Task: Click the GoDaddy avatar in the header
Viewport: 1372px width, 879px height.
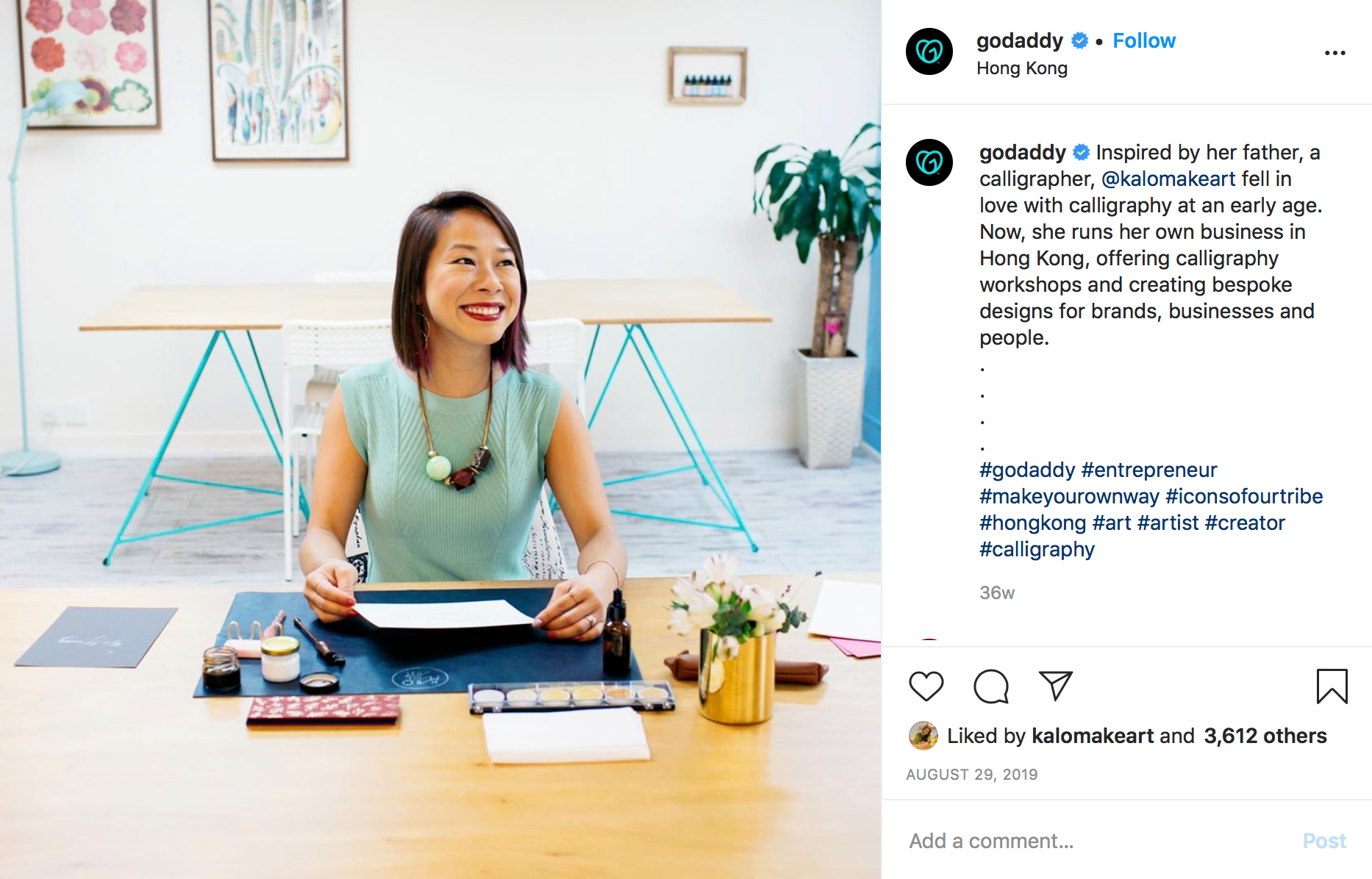Action: (x=929, y=51)
